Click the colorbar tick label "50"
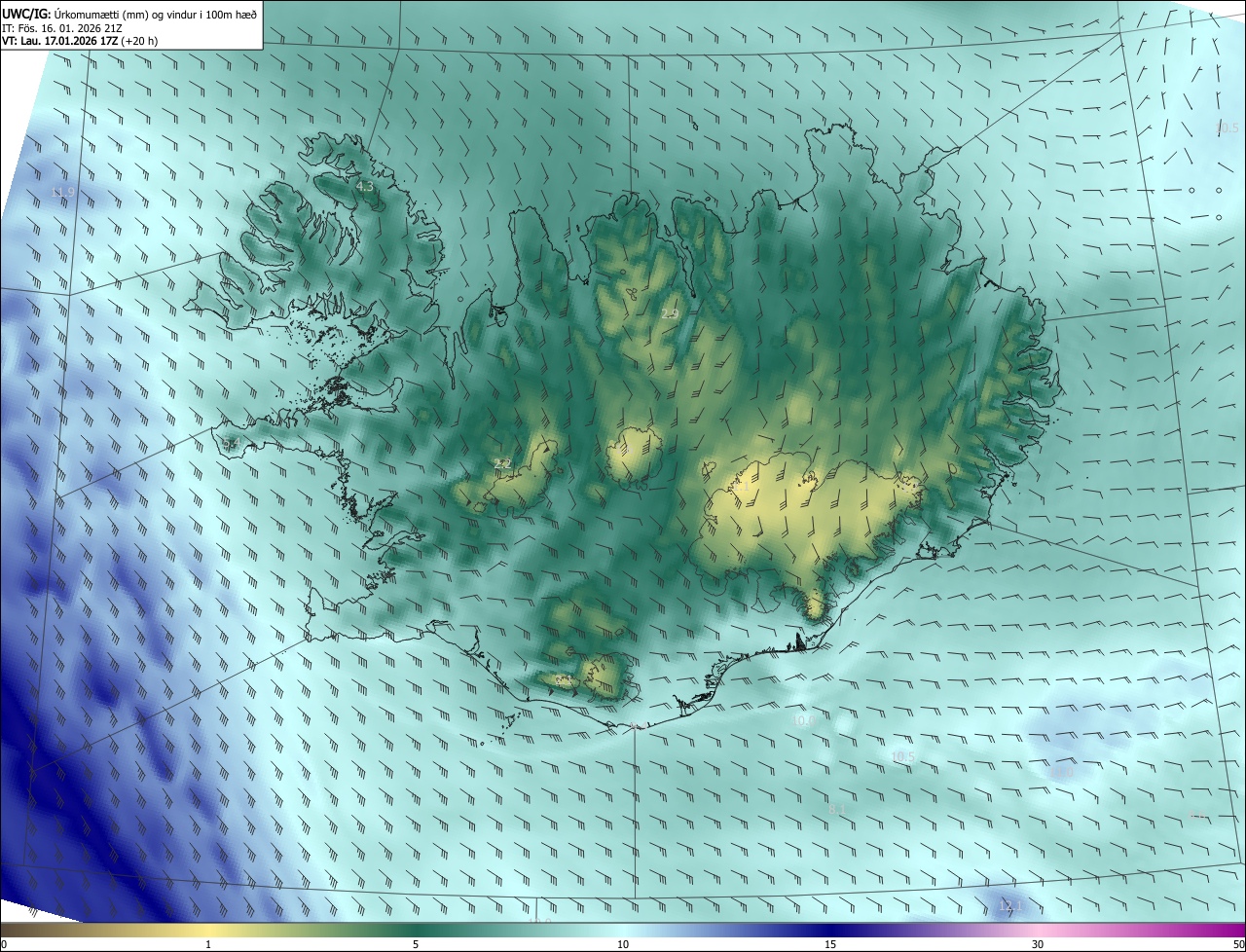 pyautogui.click(x=1238, y=944)
